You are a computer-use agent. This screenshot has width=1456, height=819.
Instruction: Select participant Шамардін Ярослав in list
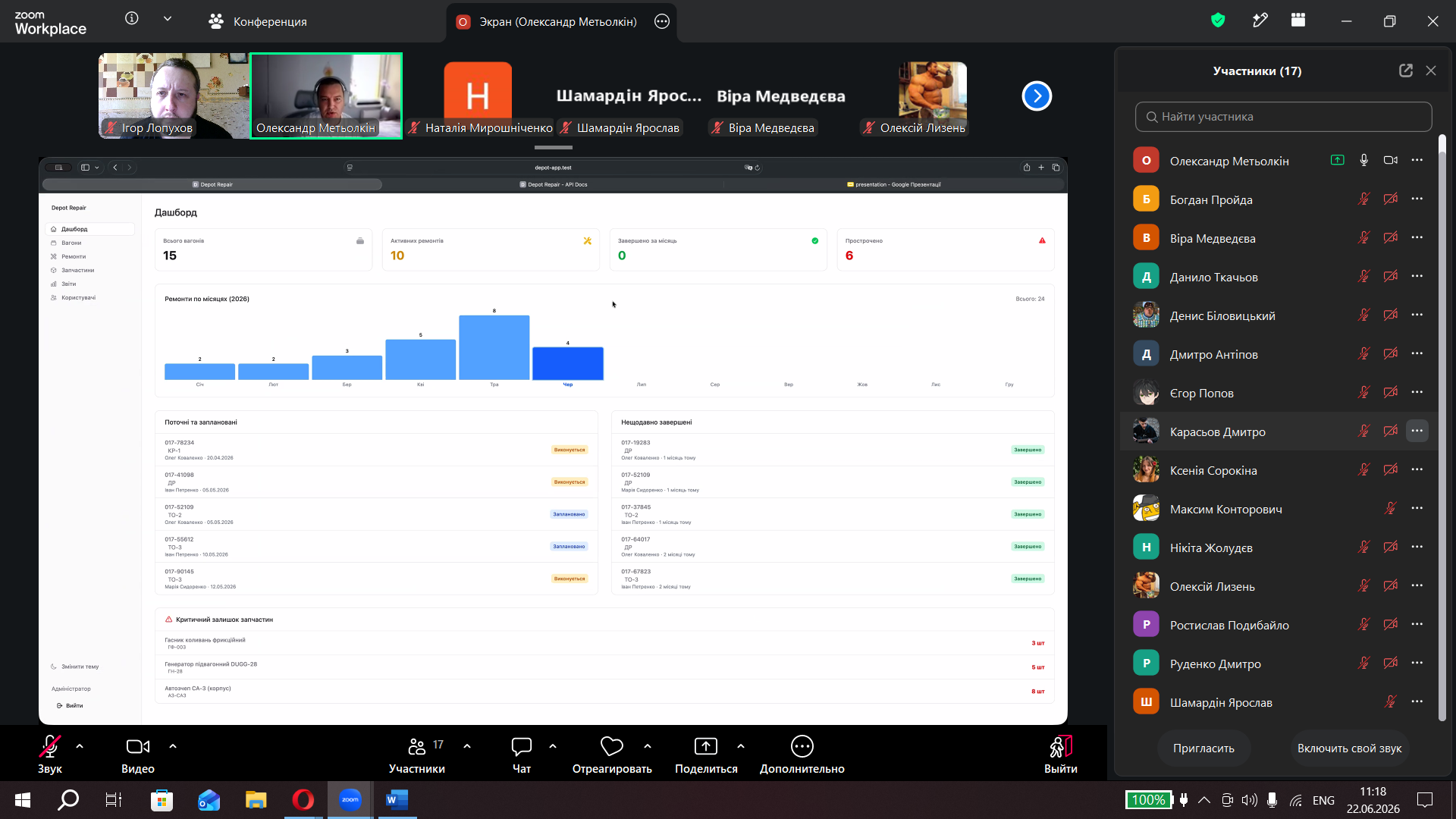pyautogui.click(x=1279, y=702)
